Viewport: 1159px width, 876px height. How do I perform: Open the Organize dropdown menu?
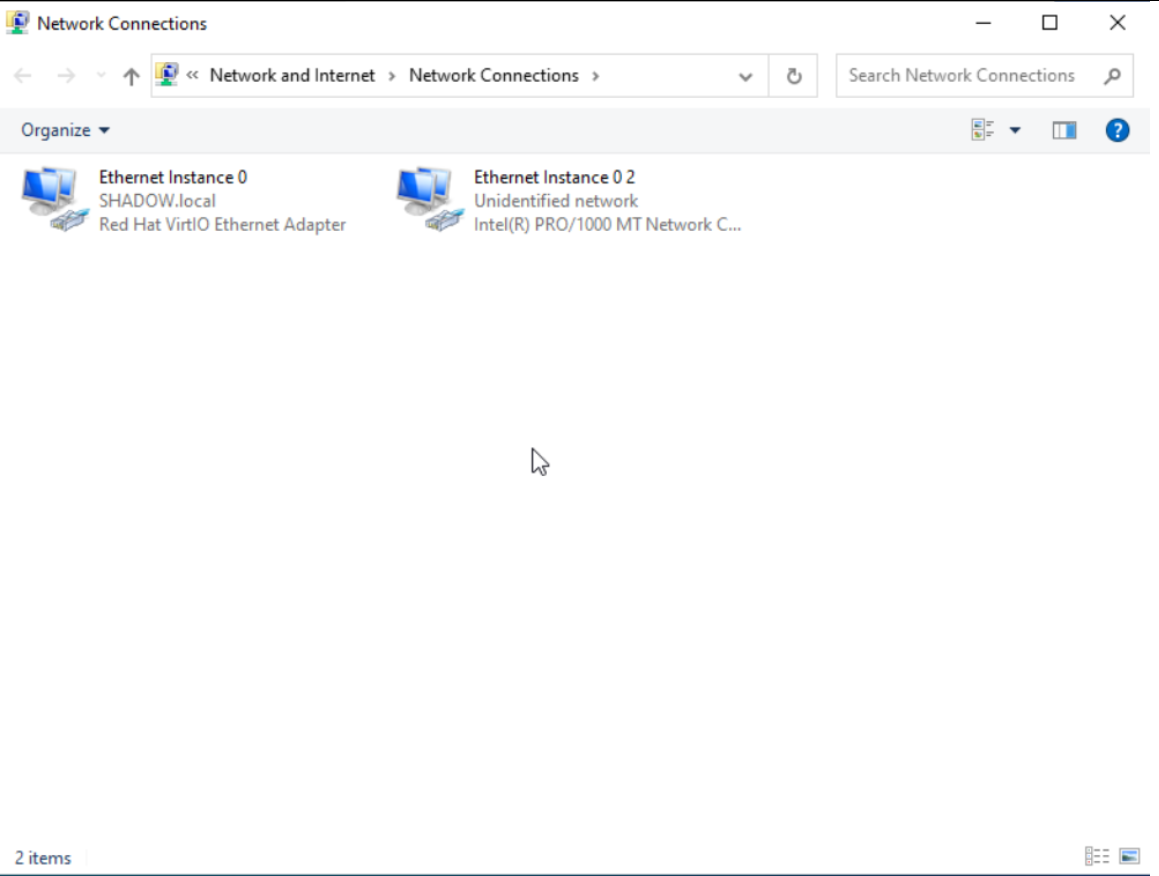pos(66,130)
